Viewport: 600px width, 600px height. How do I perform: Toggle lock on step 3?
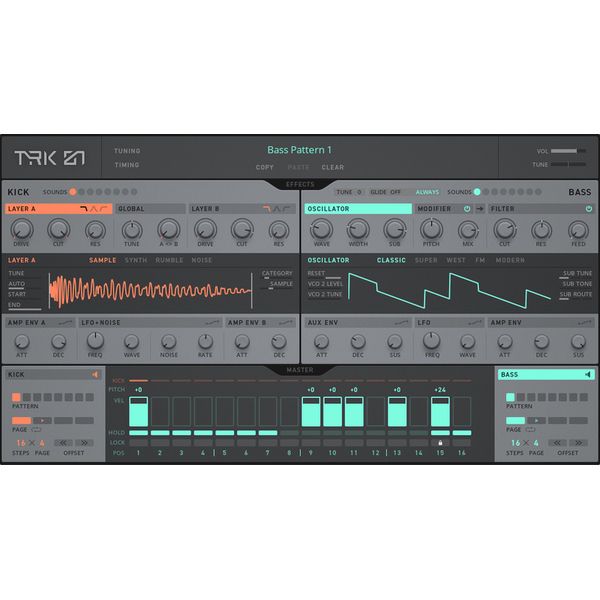181,443
